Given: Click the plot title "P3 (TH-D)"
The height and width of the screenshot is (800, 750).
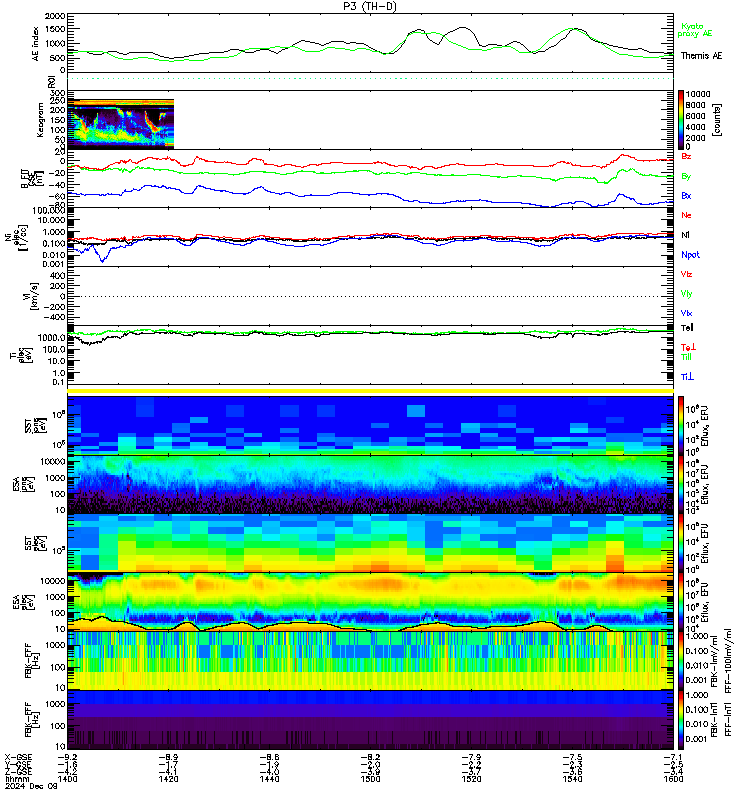Looking at the screenshot, I should click(369, 6).
